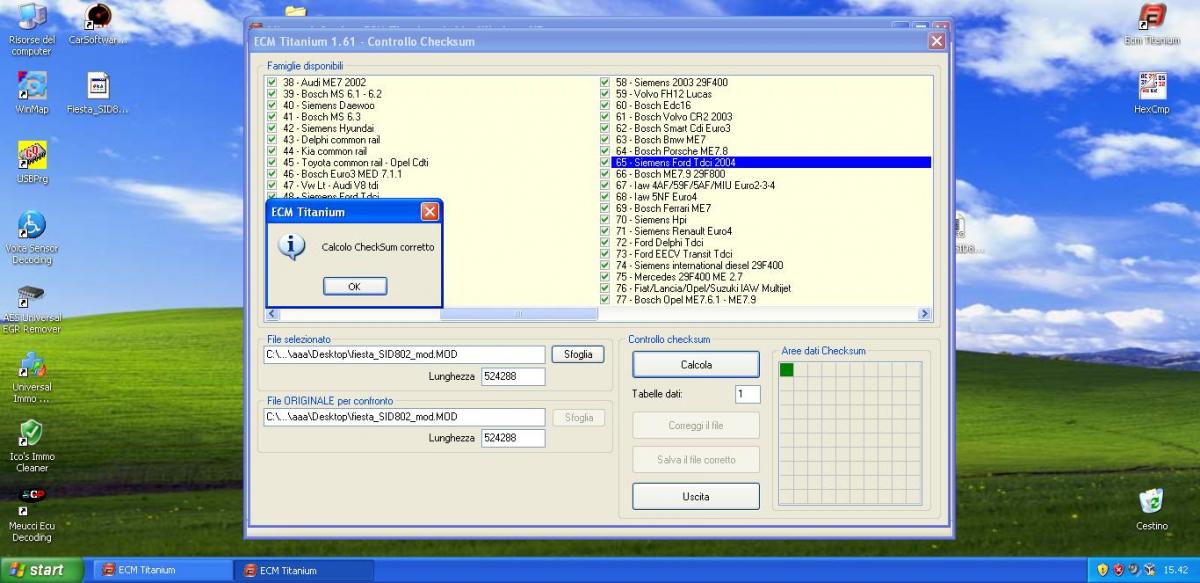Open Risorse del computer desktop icon
1200x583 pixels.
(31, 29)
